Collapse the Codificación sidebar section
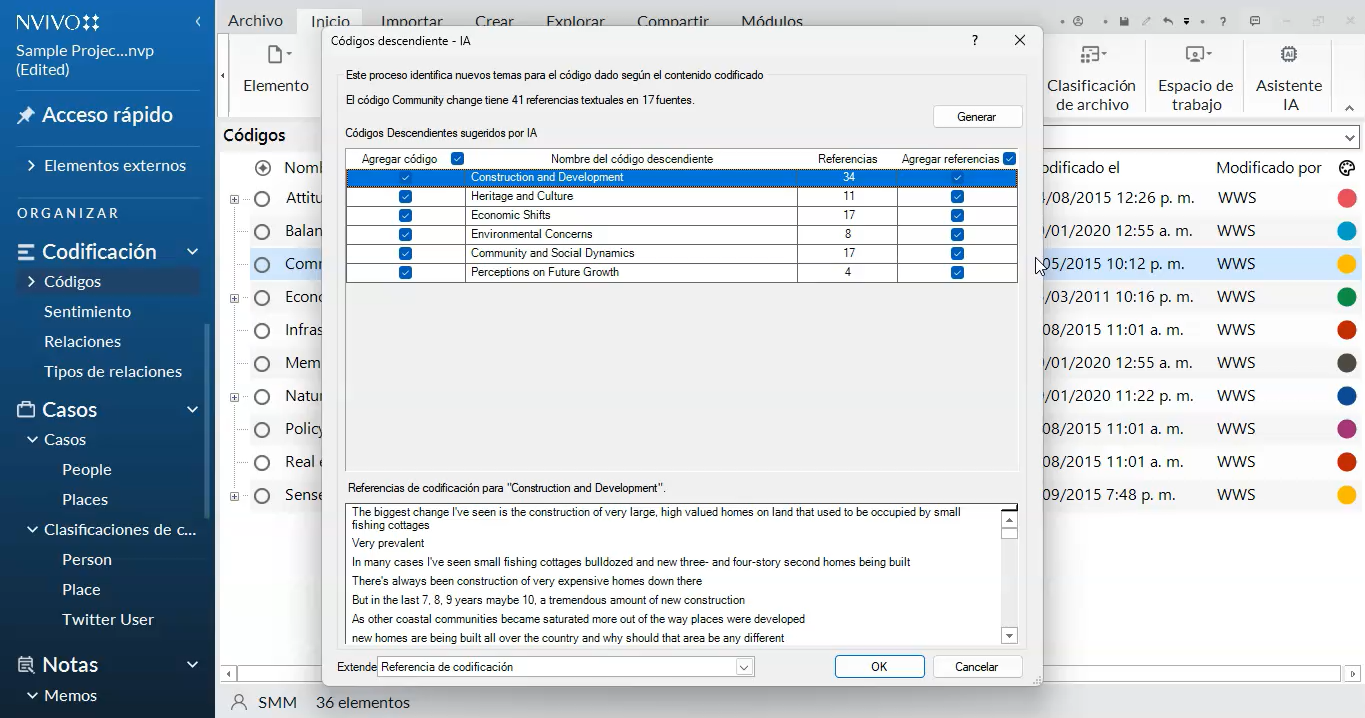The height and width of the screenshot is (718, 1365). pyautogui.click(x=192, y=252)
